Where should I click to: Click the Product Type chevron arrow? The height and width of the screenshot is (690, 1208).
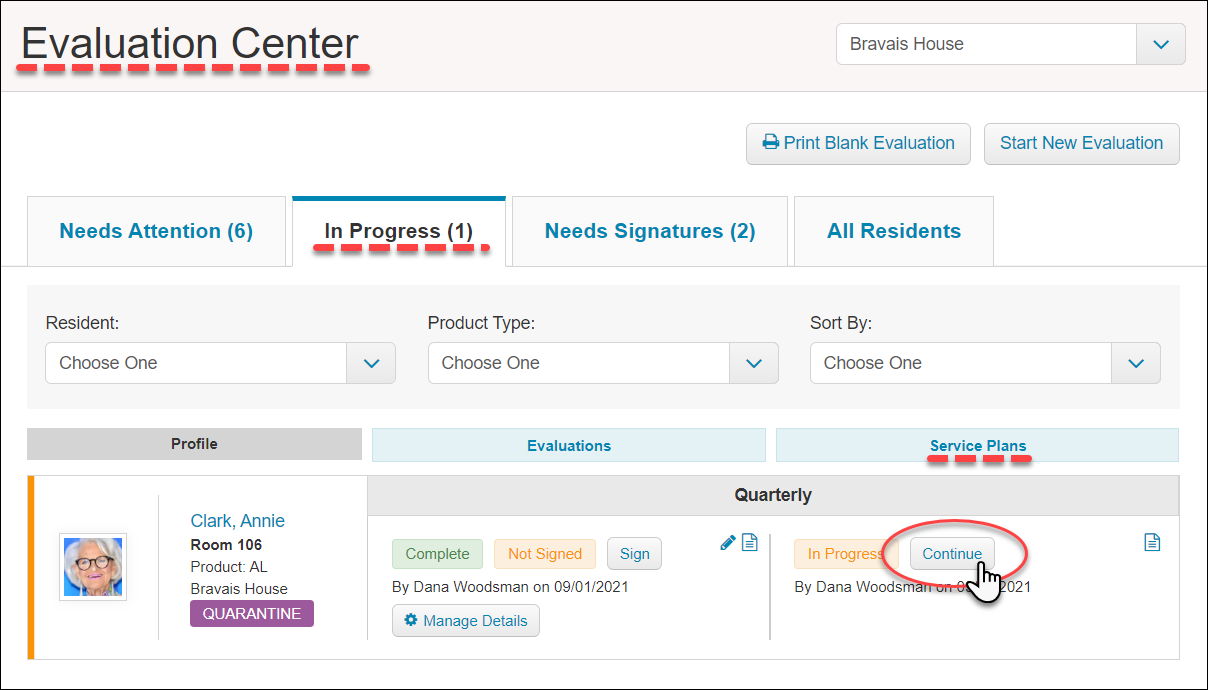(754, 363)
